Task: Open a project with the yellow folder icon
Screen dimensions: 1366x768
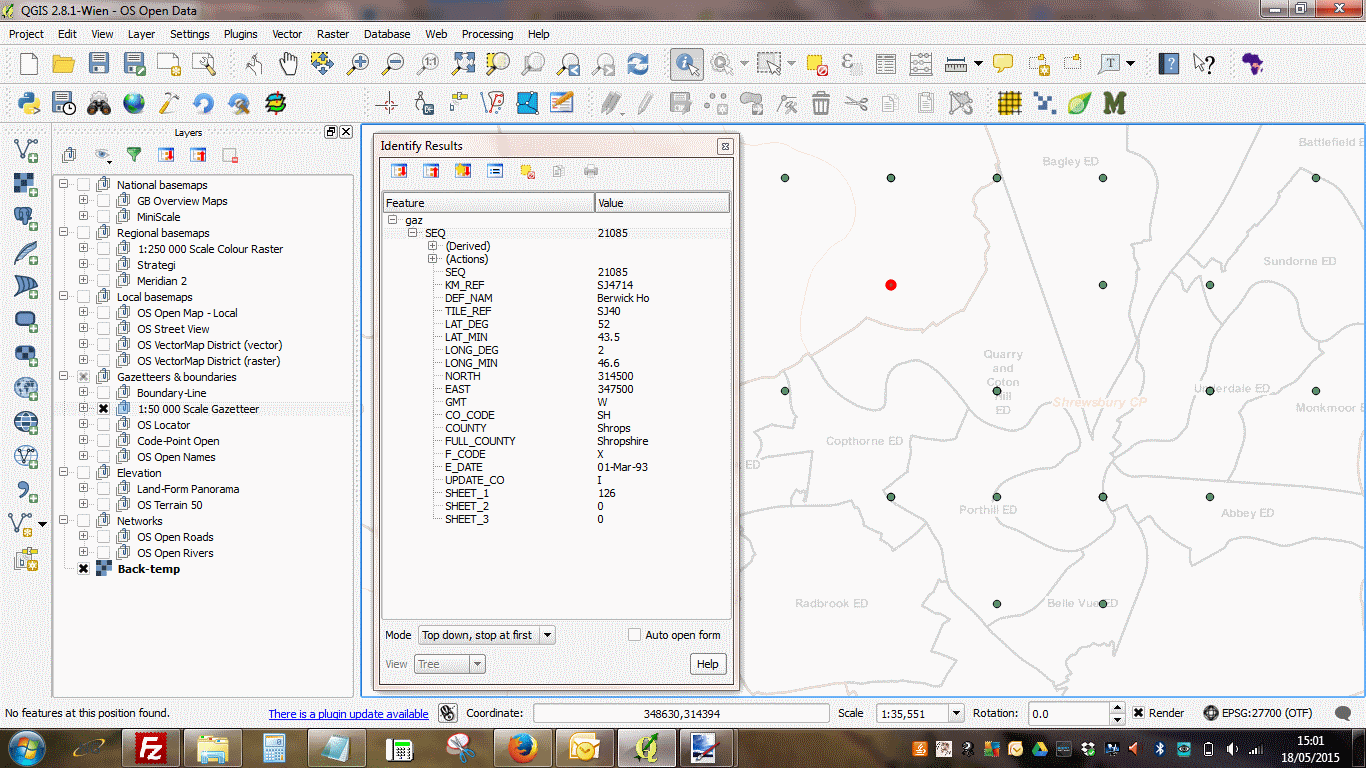Action: [64, 64]
